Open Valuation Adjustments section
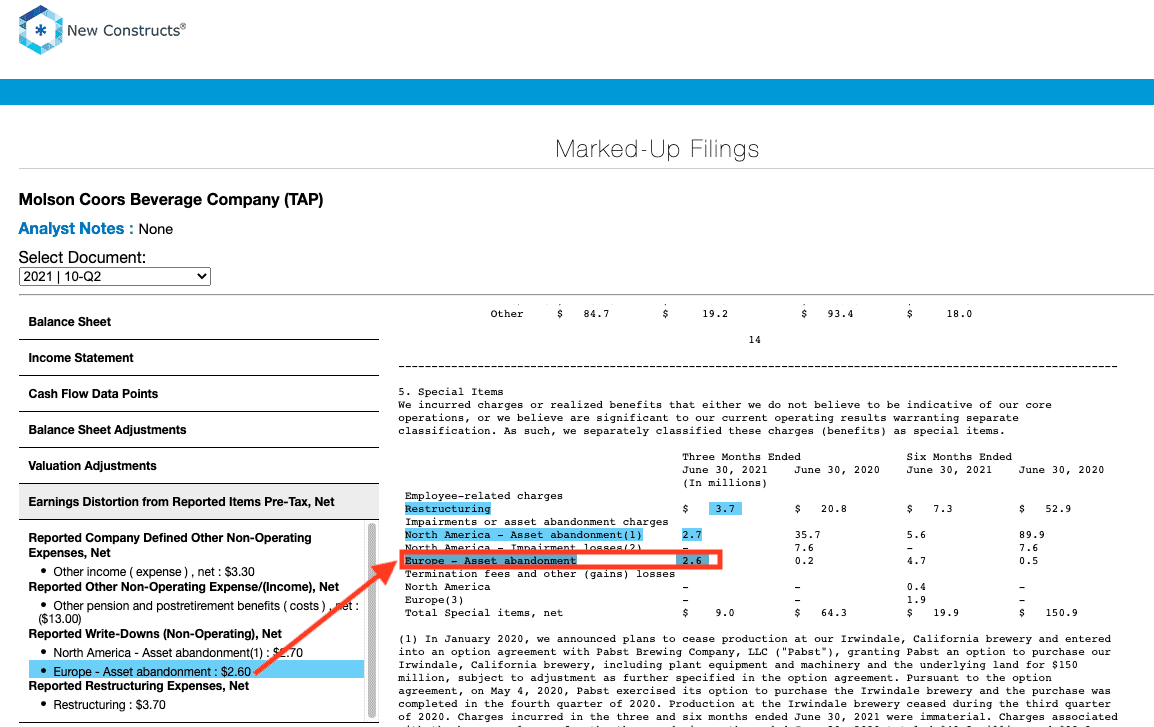The width and height of the screenshot is (1154, 727). coord(199,467)
